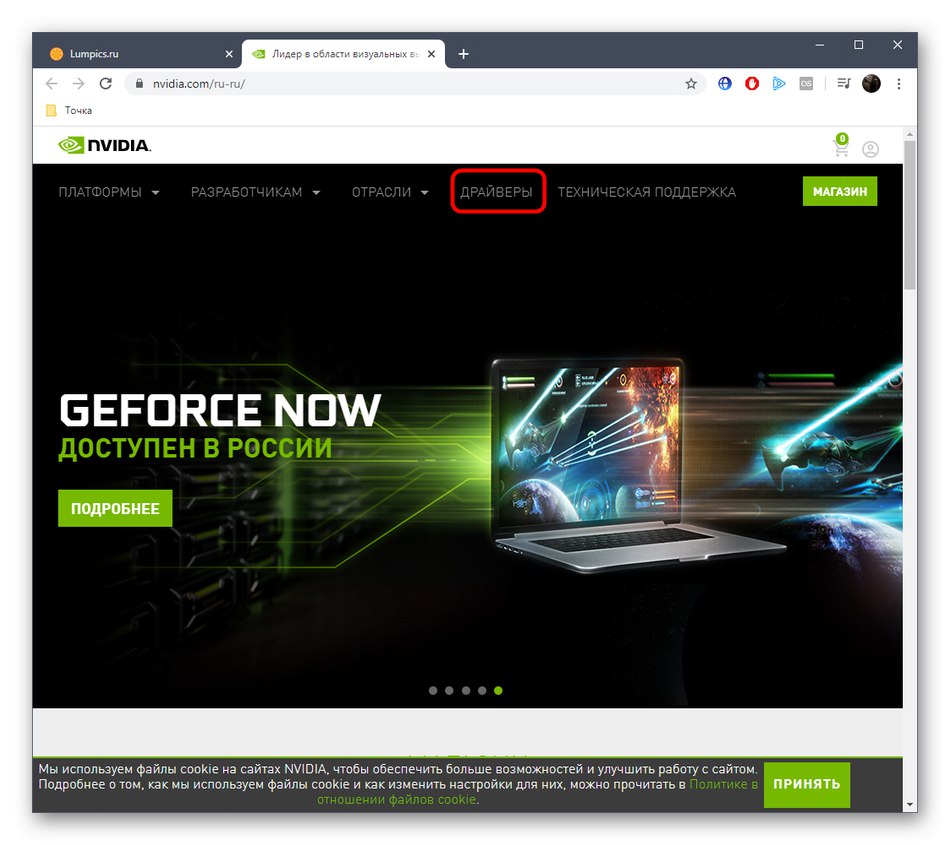Open the ДРАЙВЕРЫ page
The width and height of the screenshot is (950, 845).
click(x=496, y=192)
